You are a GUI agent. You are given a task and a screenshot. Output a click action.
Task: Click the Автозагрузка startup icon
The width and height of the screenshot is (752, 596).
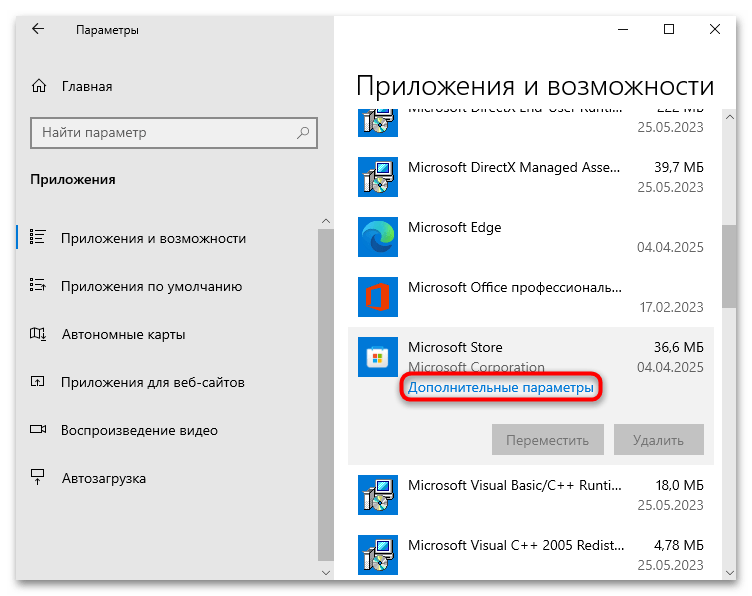pos(37,477)
